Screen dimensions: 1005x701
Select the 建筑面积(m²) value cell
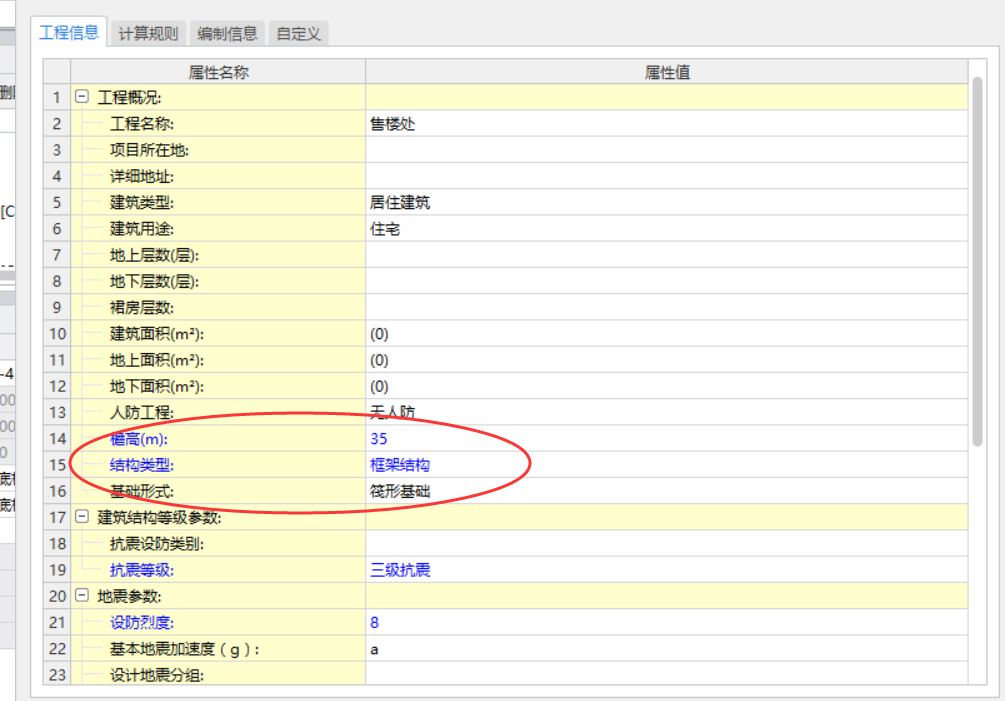pos(667,334)
